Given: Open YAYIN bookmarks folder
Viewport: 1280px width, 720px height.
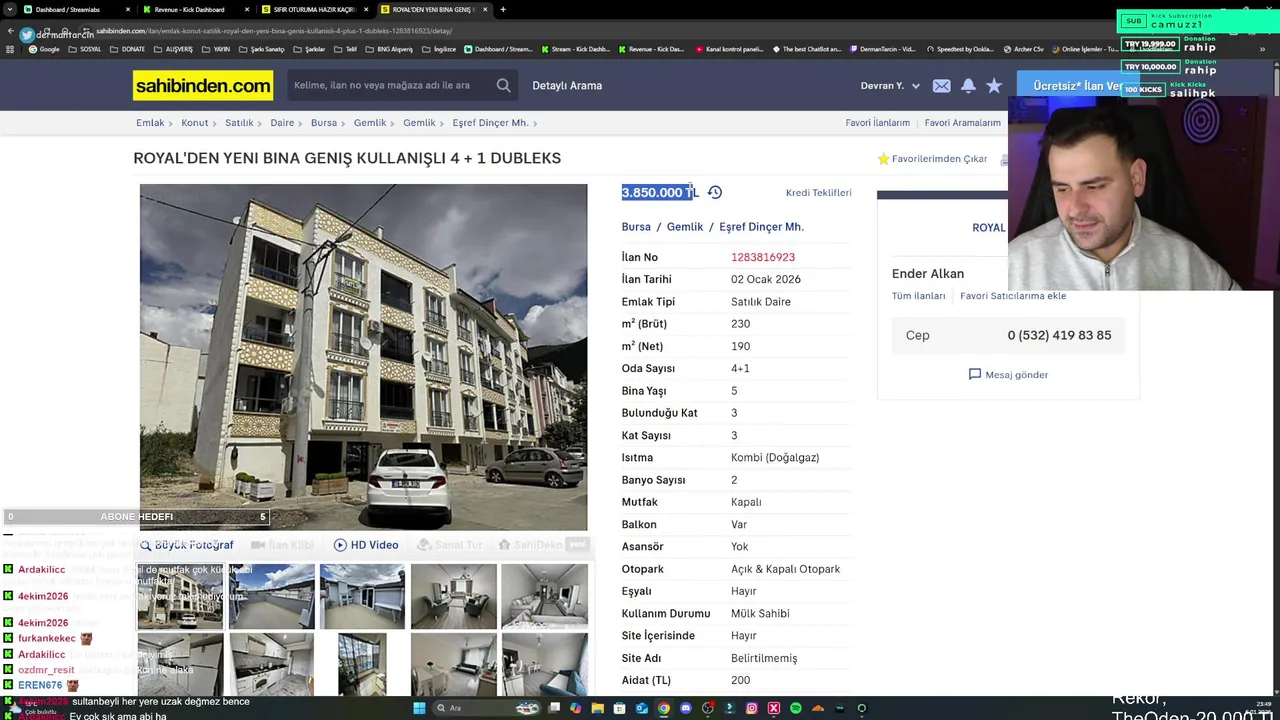Looking at the screenshot, I should [215, 49].
